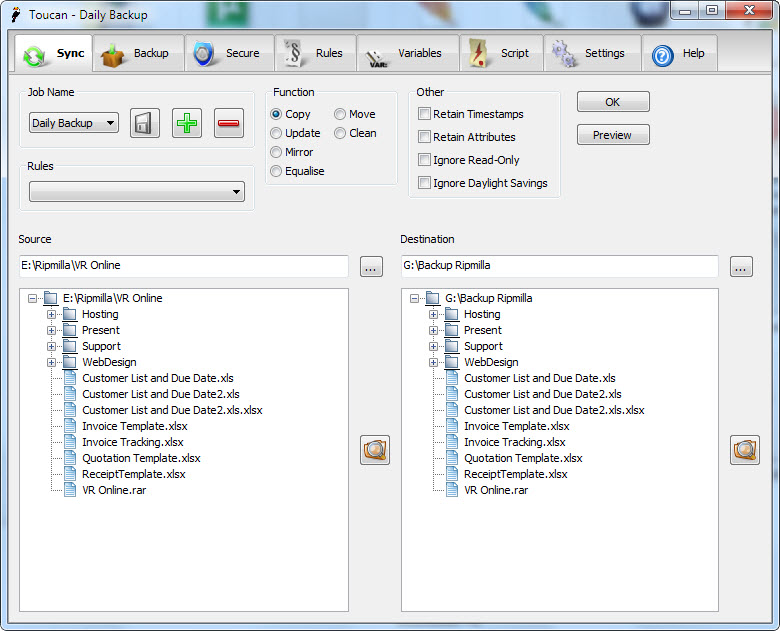Expand the WebDesign folder in destination tree
Viewport: 780px width, 631px height.
click(x=434, y=362)
